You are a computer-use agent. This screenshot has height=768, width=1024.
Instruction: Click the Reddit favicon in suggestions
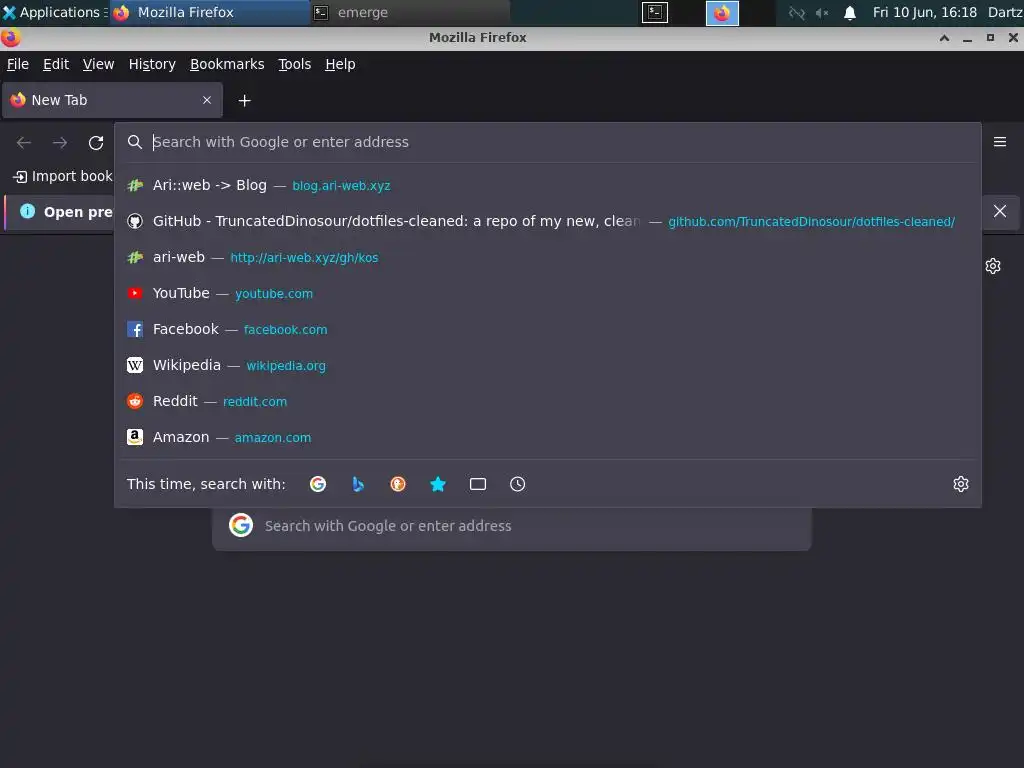coord(135,401)
